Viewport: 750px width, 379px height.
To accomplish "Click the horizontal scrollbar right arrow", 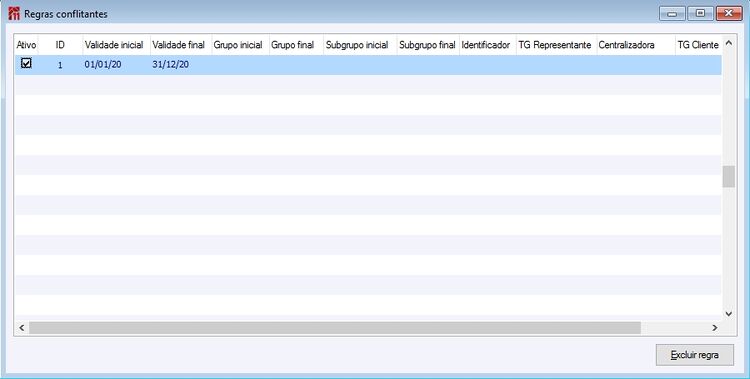I will coord(715,328).
